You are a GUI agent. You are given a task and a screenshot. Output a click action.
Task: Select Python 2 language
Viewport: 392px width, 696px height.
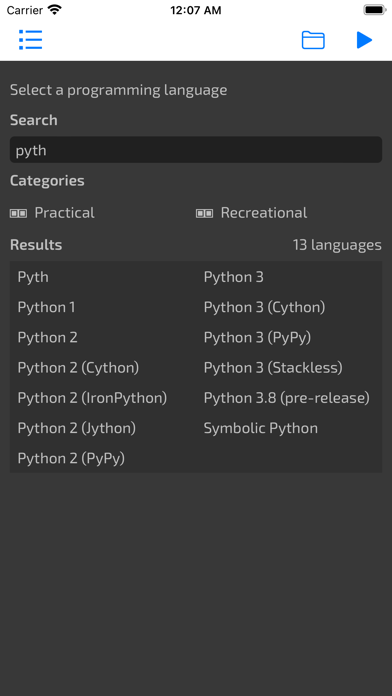(48, 338)
